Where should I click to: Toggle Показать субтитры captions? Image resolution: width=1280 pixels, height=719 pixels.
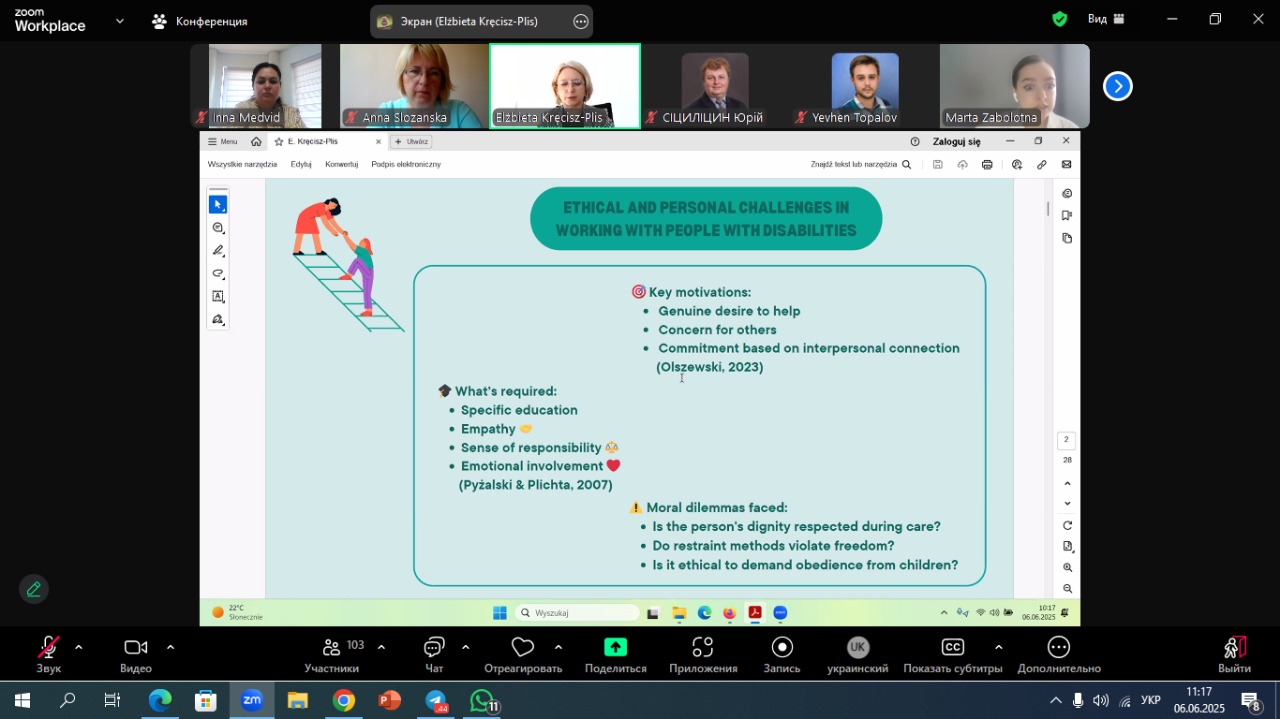pyautogui.click(x=953, y=654)
